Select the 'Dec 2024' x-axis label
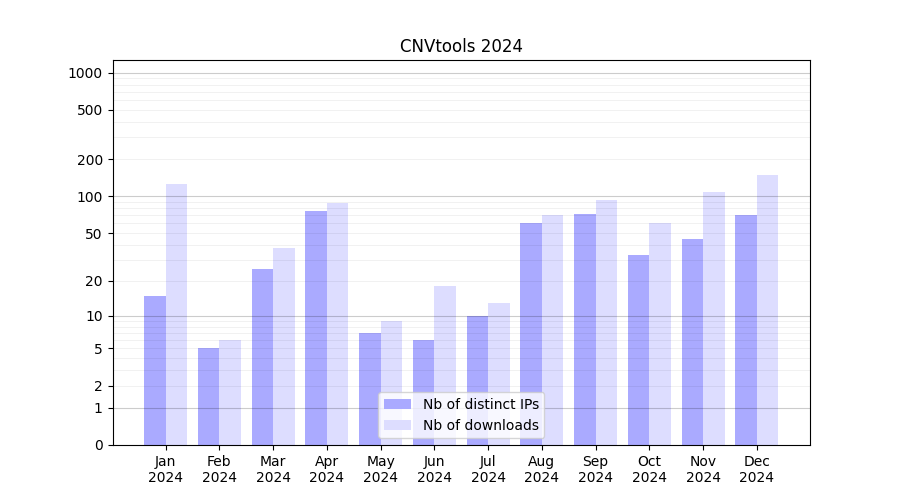Image resolution: width=900 pixels, height=500 pixels. pos(756,469)
